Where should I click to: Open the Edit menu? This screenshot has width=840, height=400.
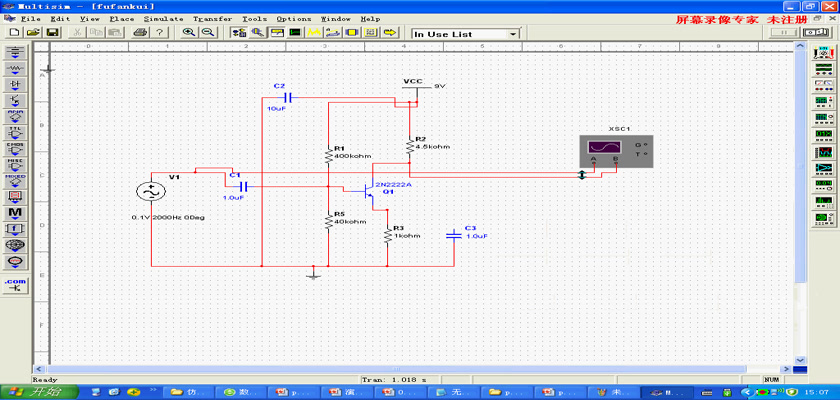61,19
